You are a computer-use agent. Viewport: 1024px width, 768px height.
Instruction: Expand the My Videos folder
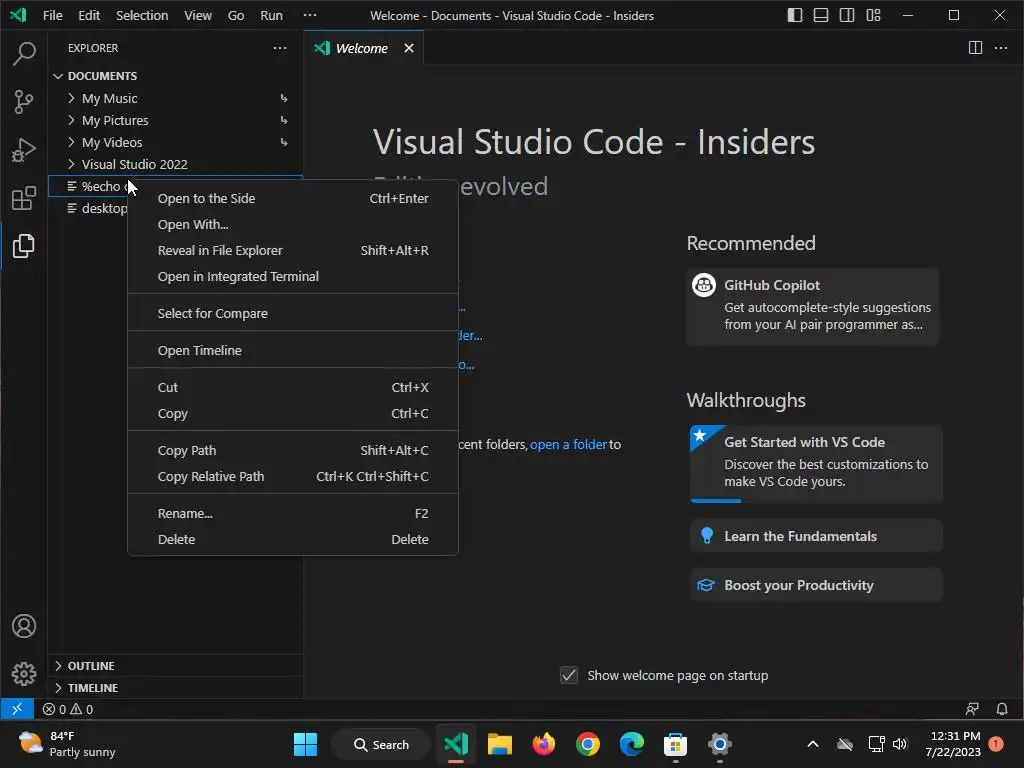coord(175,142)
